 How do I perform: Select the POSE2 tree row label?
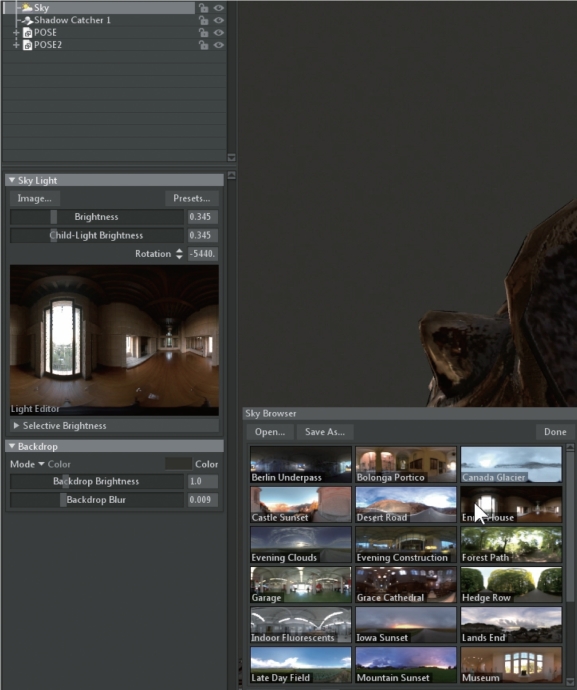coord(48,45)
